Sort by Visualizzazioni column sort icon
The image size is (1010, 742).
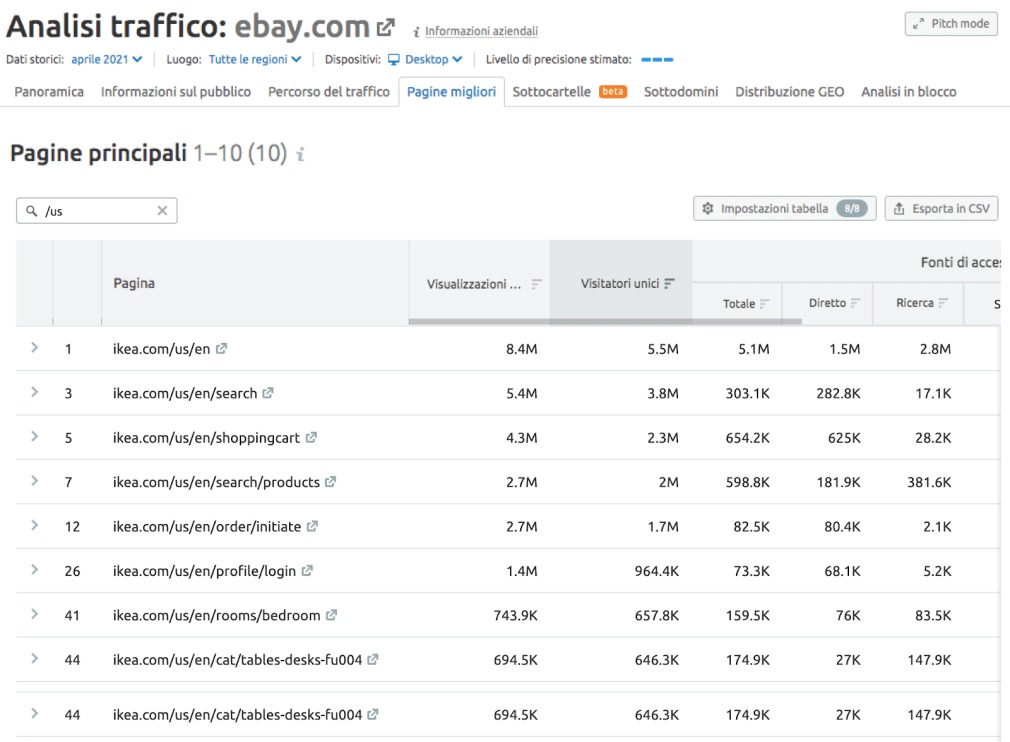[536, 284]
